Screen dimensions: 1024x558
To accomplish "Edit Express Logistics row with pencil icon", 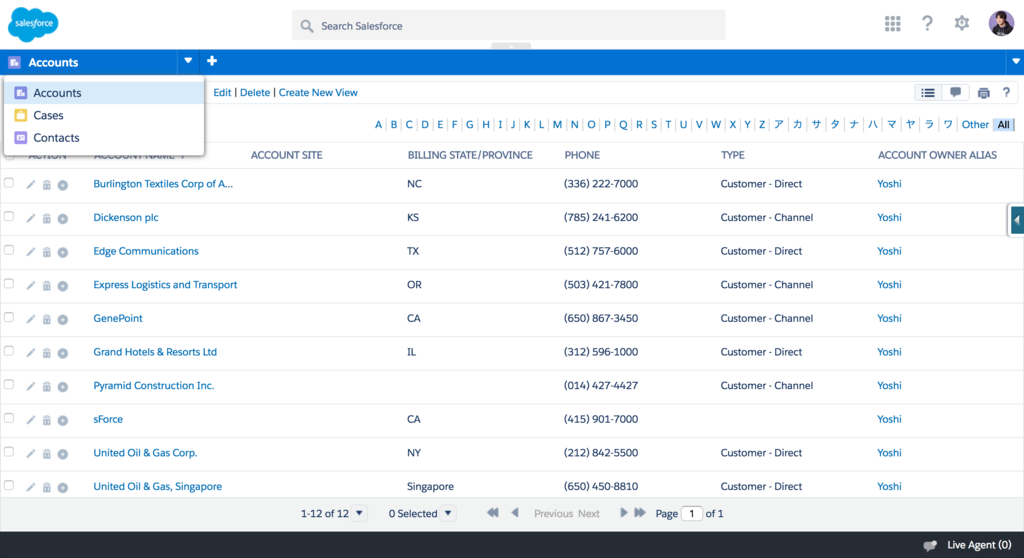I will point(31,286).
